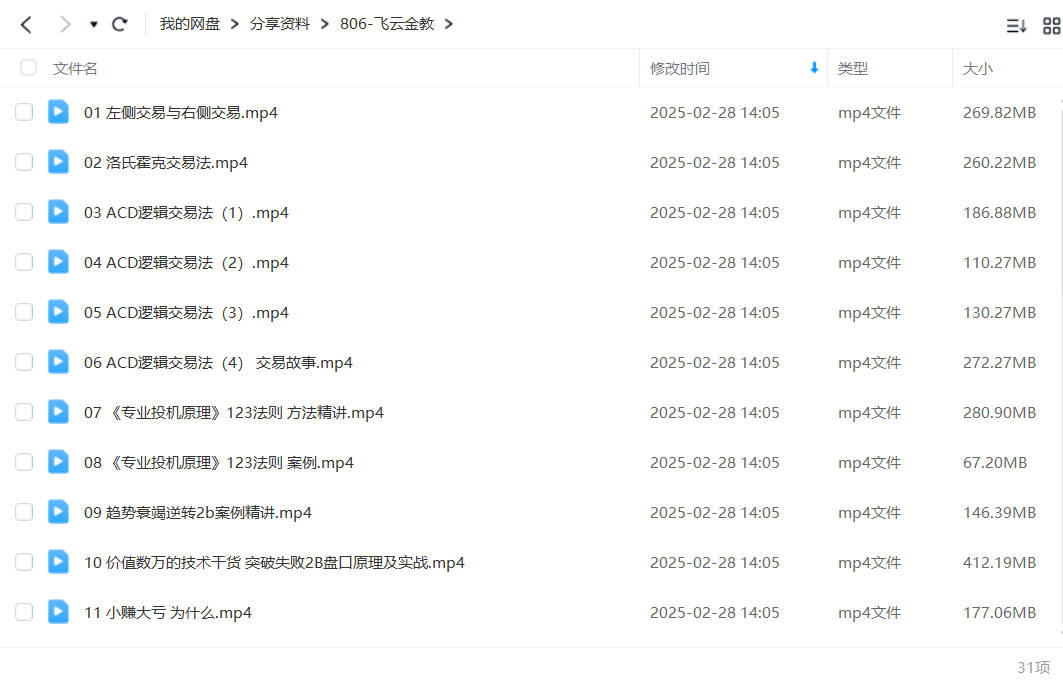Check the box for 01 左侧交易与右侧交易.mp4

(x=24, y=112)
